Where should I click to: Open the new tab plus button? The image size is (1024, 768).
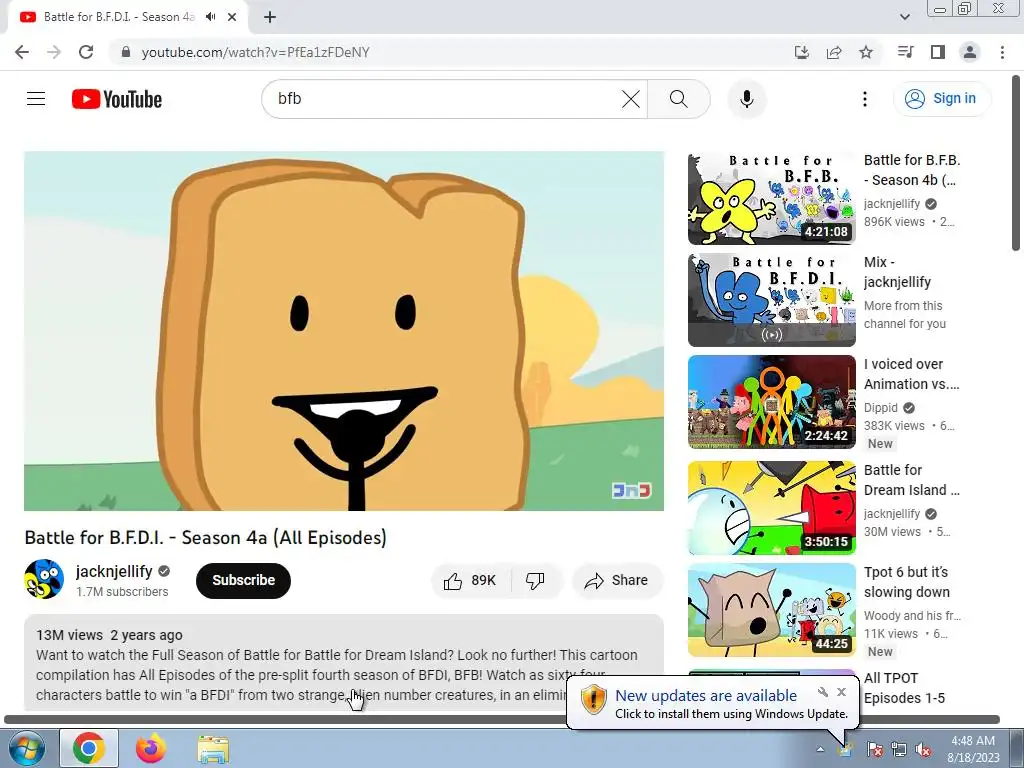[x=270, y=17]
